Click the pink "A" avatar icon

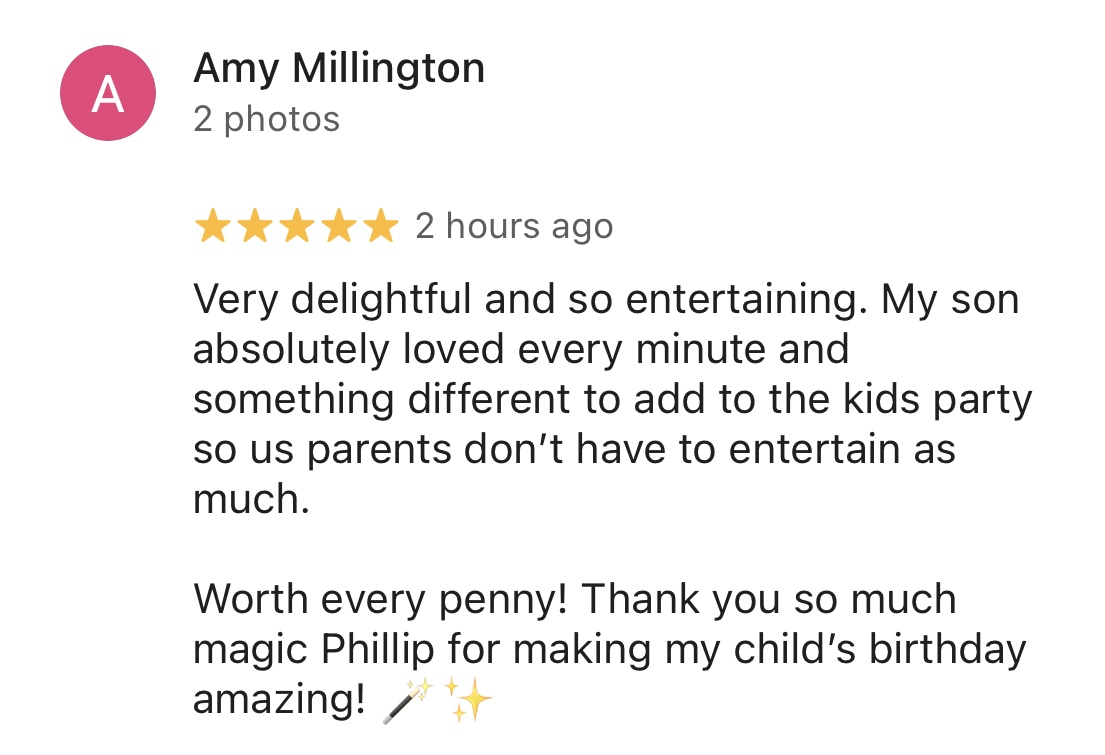pos(108,93)
